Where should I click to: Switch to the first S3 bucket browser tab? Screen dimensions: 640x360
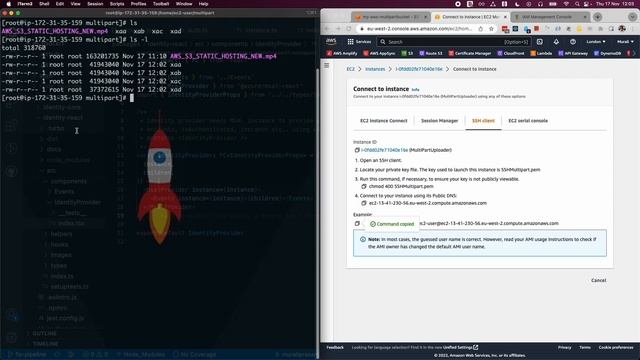[391, 17]
